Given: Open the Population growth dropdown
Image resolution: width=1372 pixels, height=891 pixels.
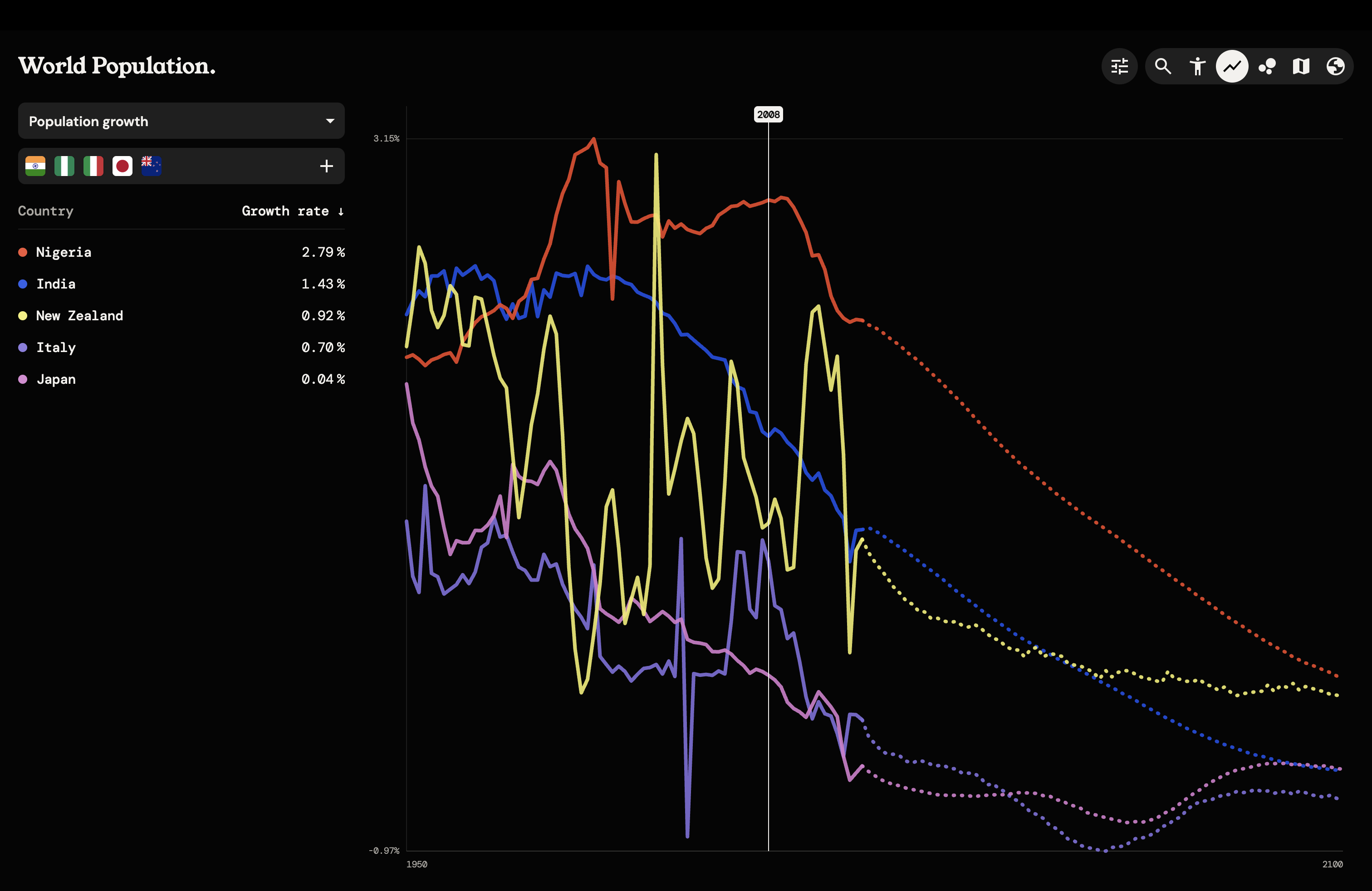Looking at the screenshot, I should point(181,121).
